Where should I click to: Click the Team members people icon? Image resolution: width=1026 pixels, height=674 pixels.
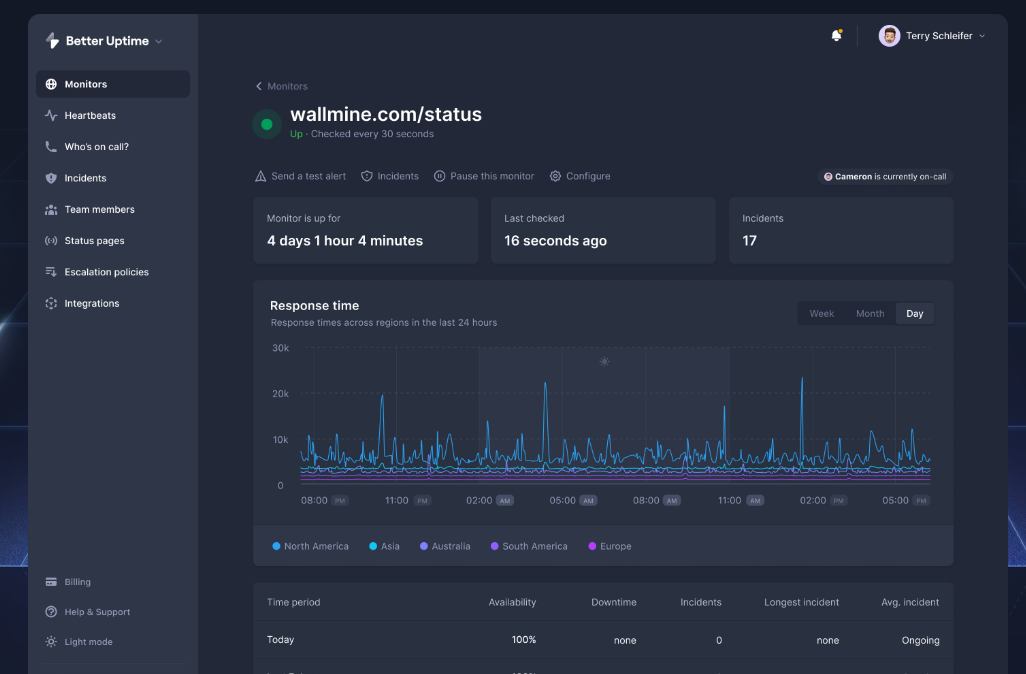pyautogui.click(x=51, y=210)
